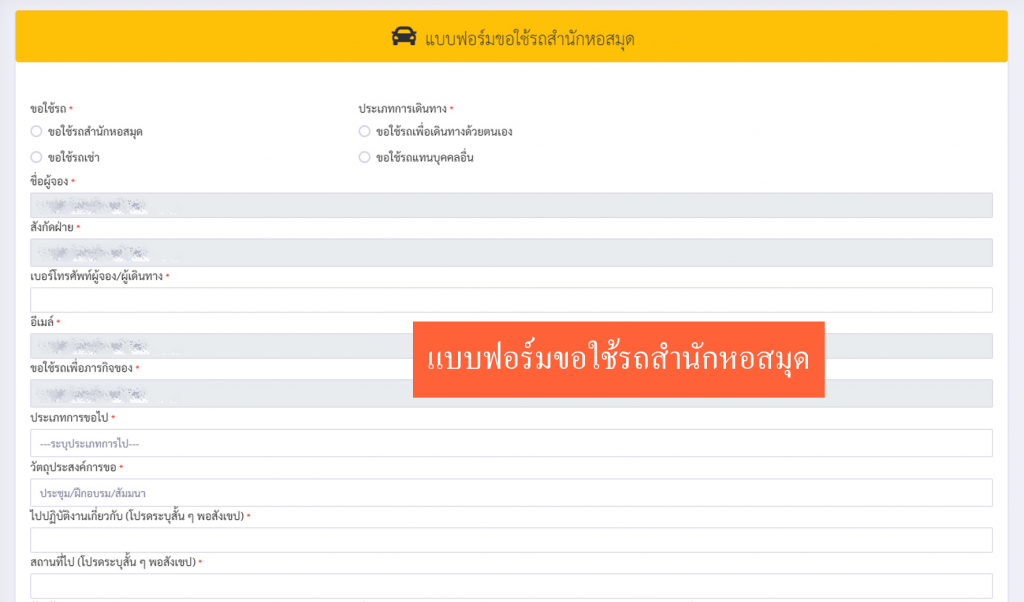Click the วัตถุประสงค์การขอ input field

pos(511,493)
